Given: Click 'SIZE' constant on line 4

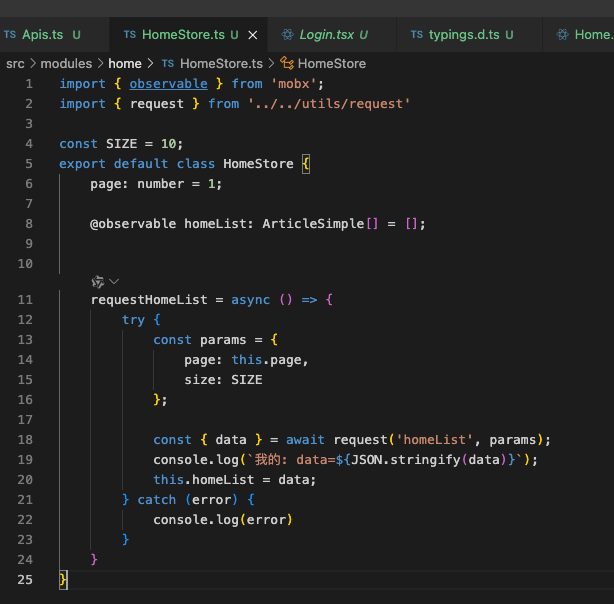Looking at the screenshot, I should 121,144.
